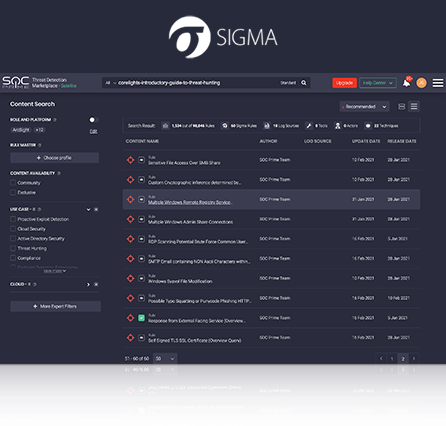Sort by Content Name column header
Image resolution: width=446 pixels, height=426 pixels.
(x=142, y=141)
